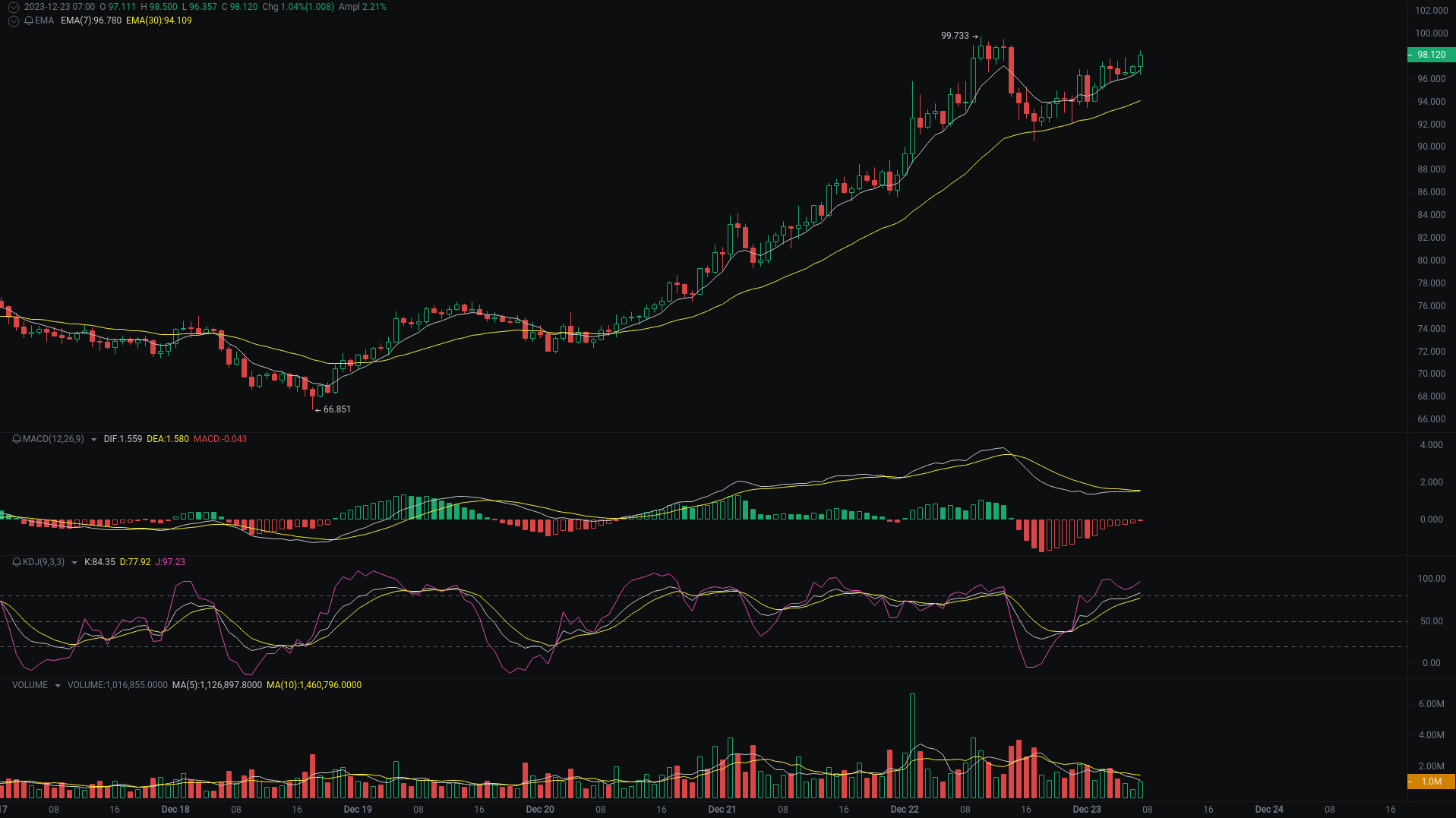Click the red MACD:-0.043 value label
The image size is (1456, 818).
click(220, 439)
